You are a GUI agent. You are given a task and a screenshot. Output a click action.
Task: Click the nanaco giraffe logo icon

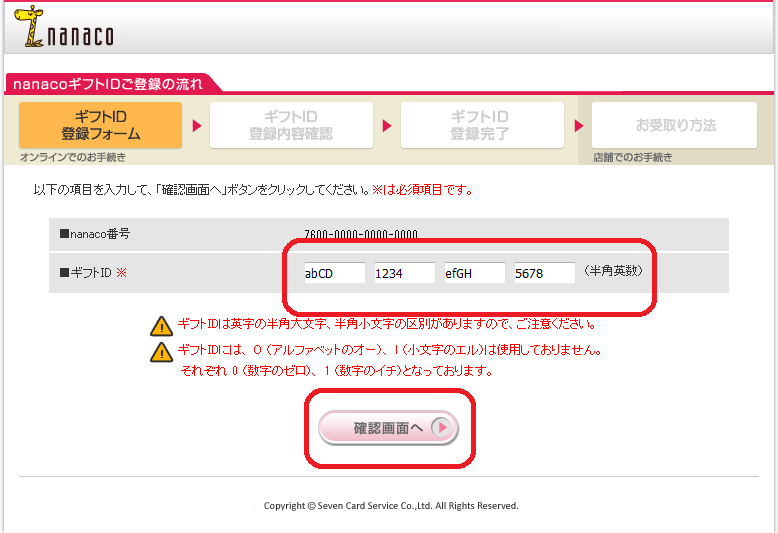click(x=31, y=27)
